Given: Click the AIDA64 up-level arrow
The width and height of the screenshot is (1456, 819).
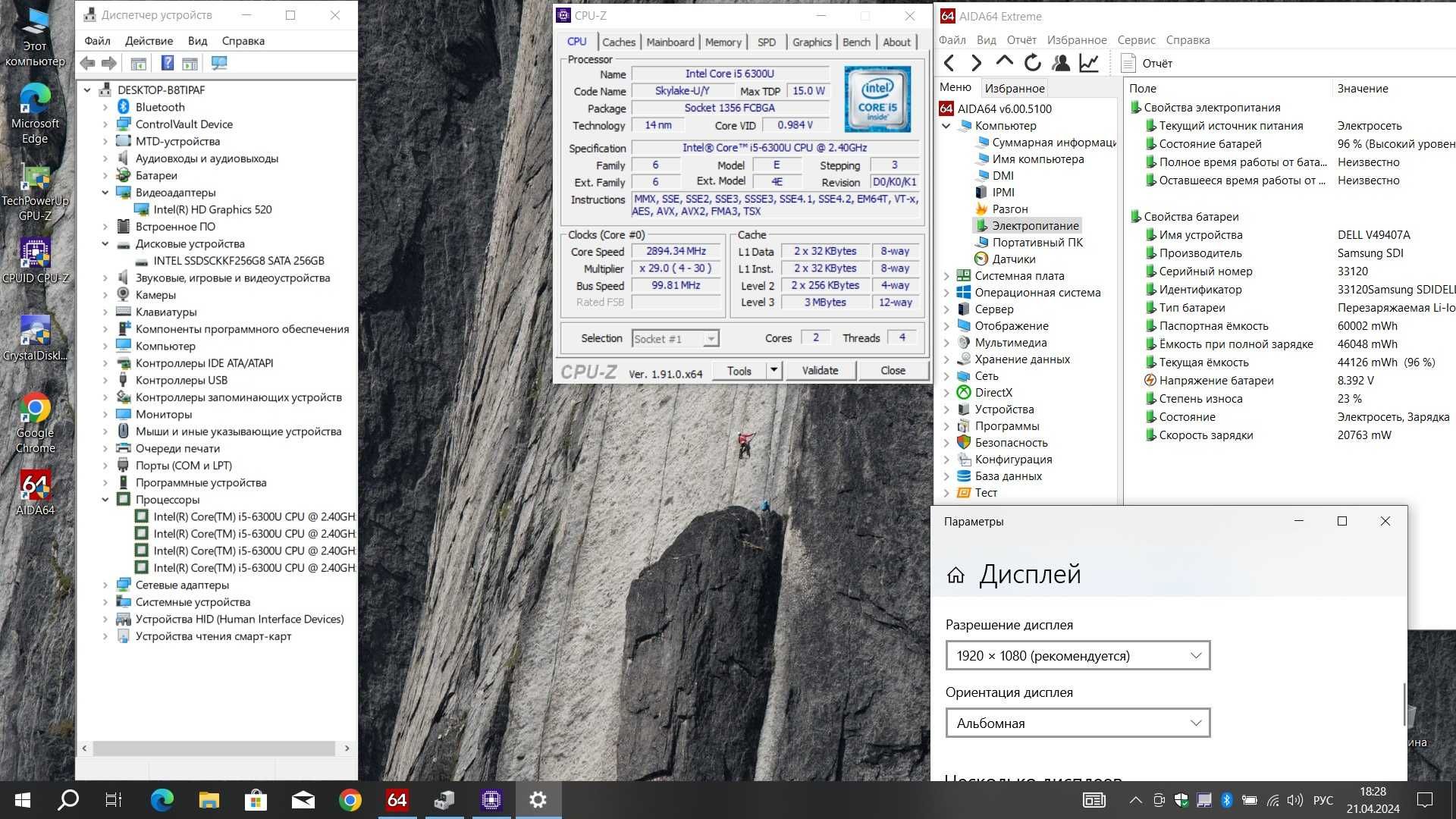Looking at the screenshot, I should [x=1004, y=61].
